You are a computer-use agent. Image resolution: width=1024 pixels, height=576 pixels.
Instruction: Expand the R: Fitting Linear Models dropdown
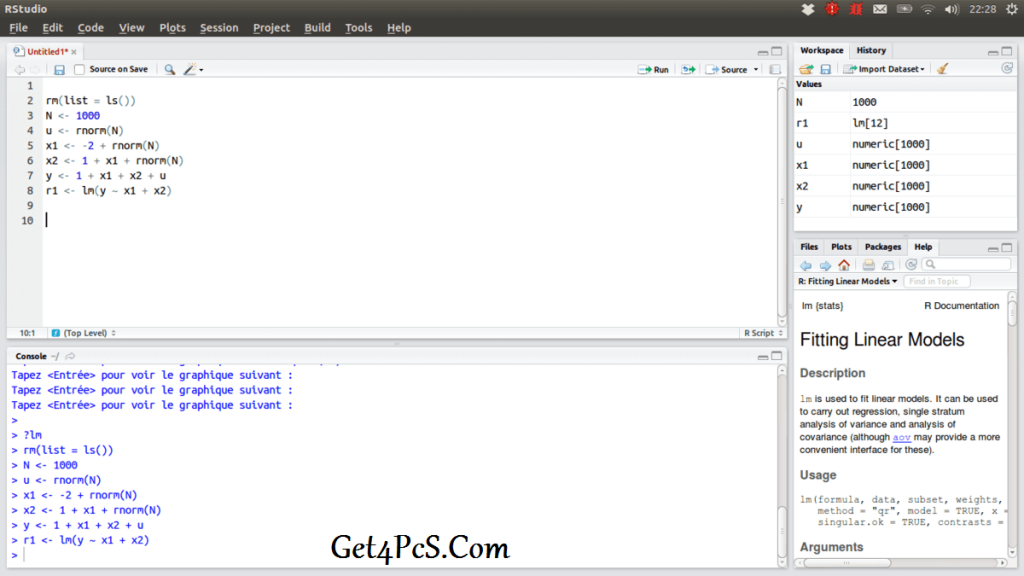[848, 282]
